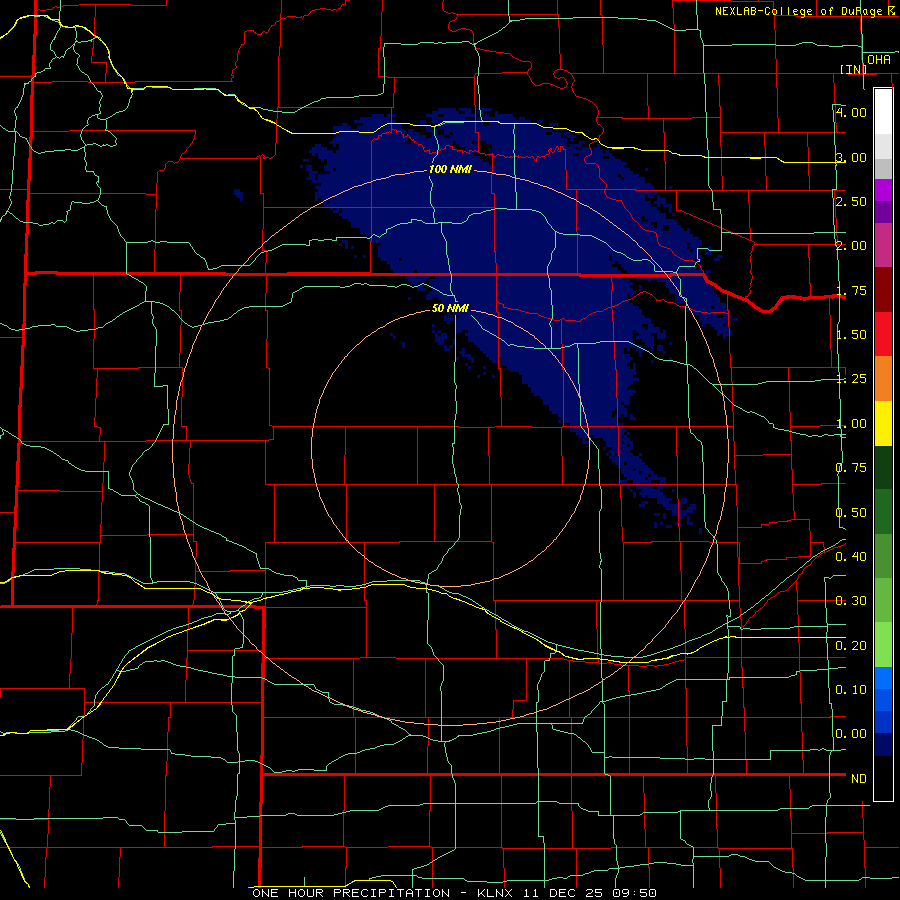Click the 50 NMI range ring label
The height and width of the screenshot is (900, 900).
(x=450, y=309)
